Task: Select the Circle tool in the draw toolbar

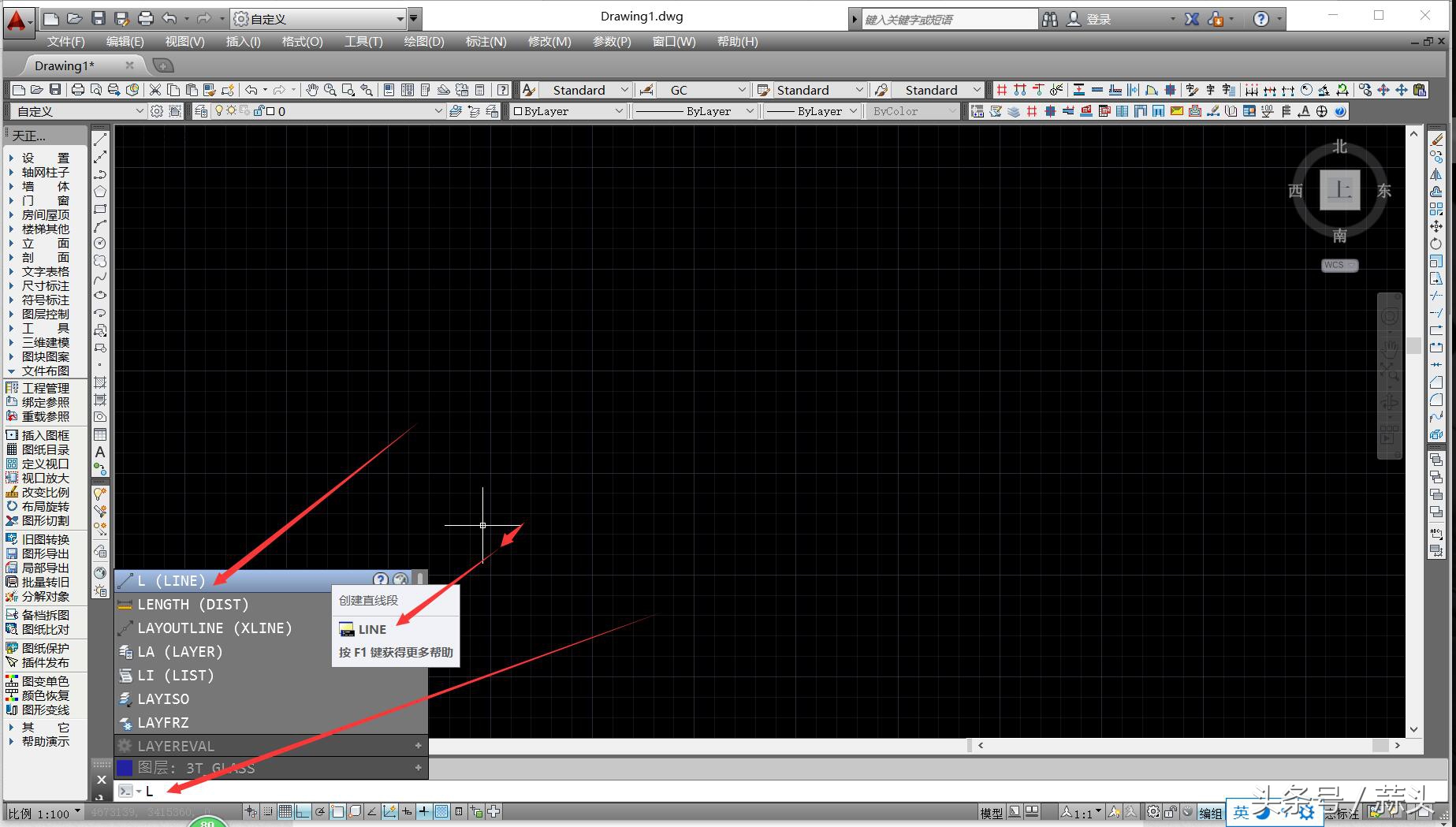Action: pyautogui.click(x=100, y=244)
